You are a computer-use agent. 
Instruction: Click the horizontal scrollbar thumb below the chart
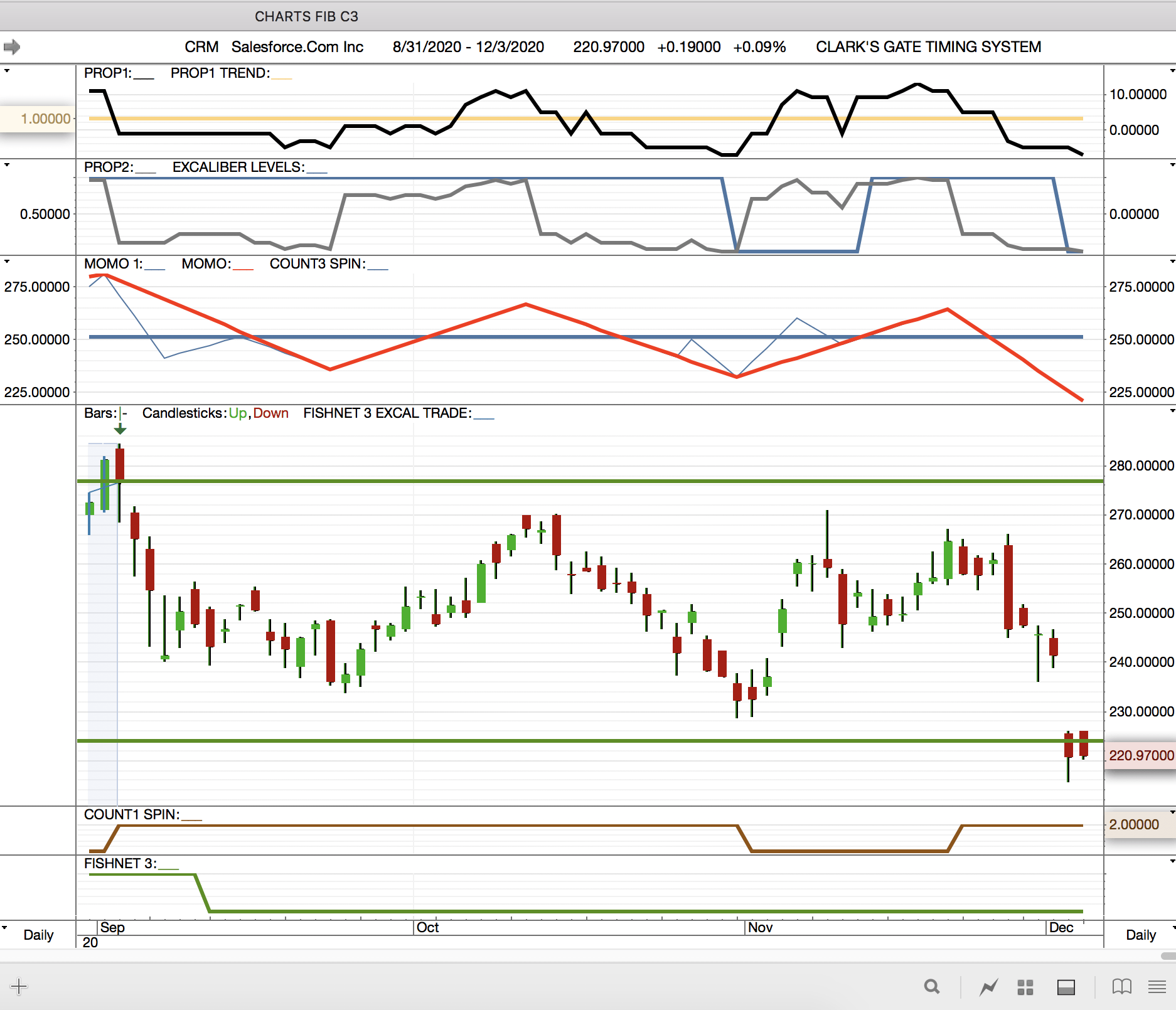click(x=1168, y=956)
